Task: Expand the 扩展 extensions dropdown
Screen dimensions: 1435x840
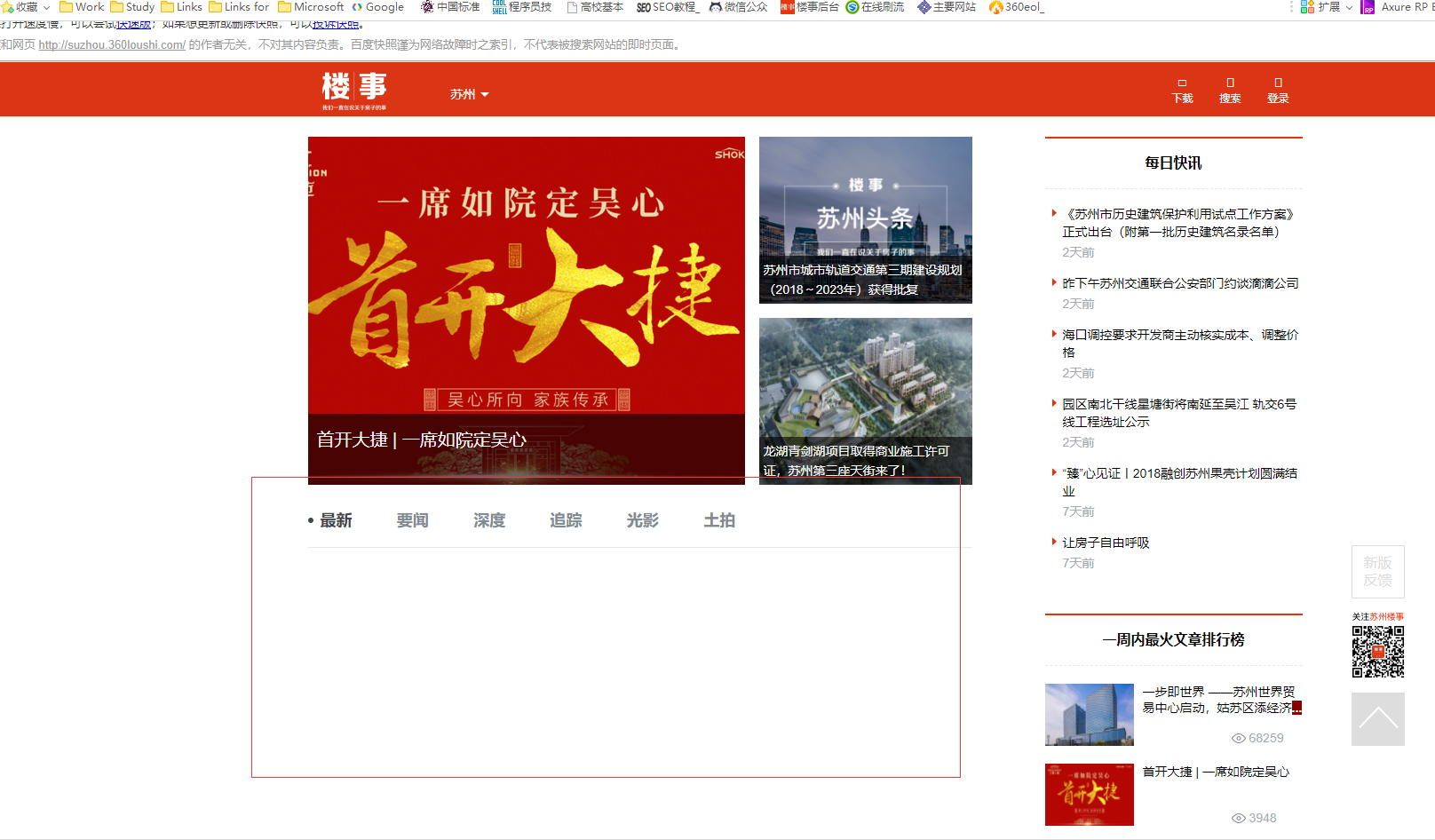Action: [x=1328, y=7]
